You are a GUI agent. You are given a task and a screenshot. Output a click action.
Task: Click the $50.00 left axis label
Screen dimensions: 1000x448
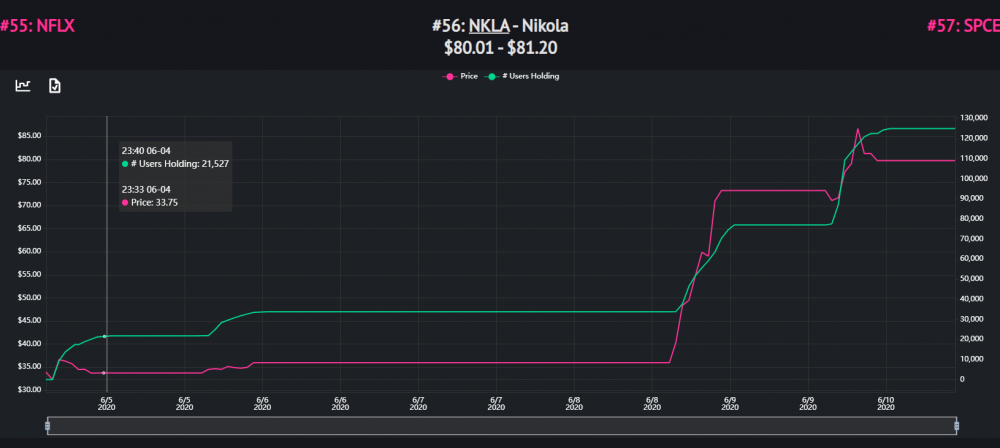tap(29, 297)
